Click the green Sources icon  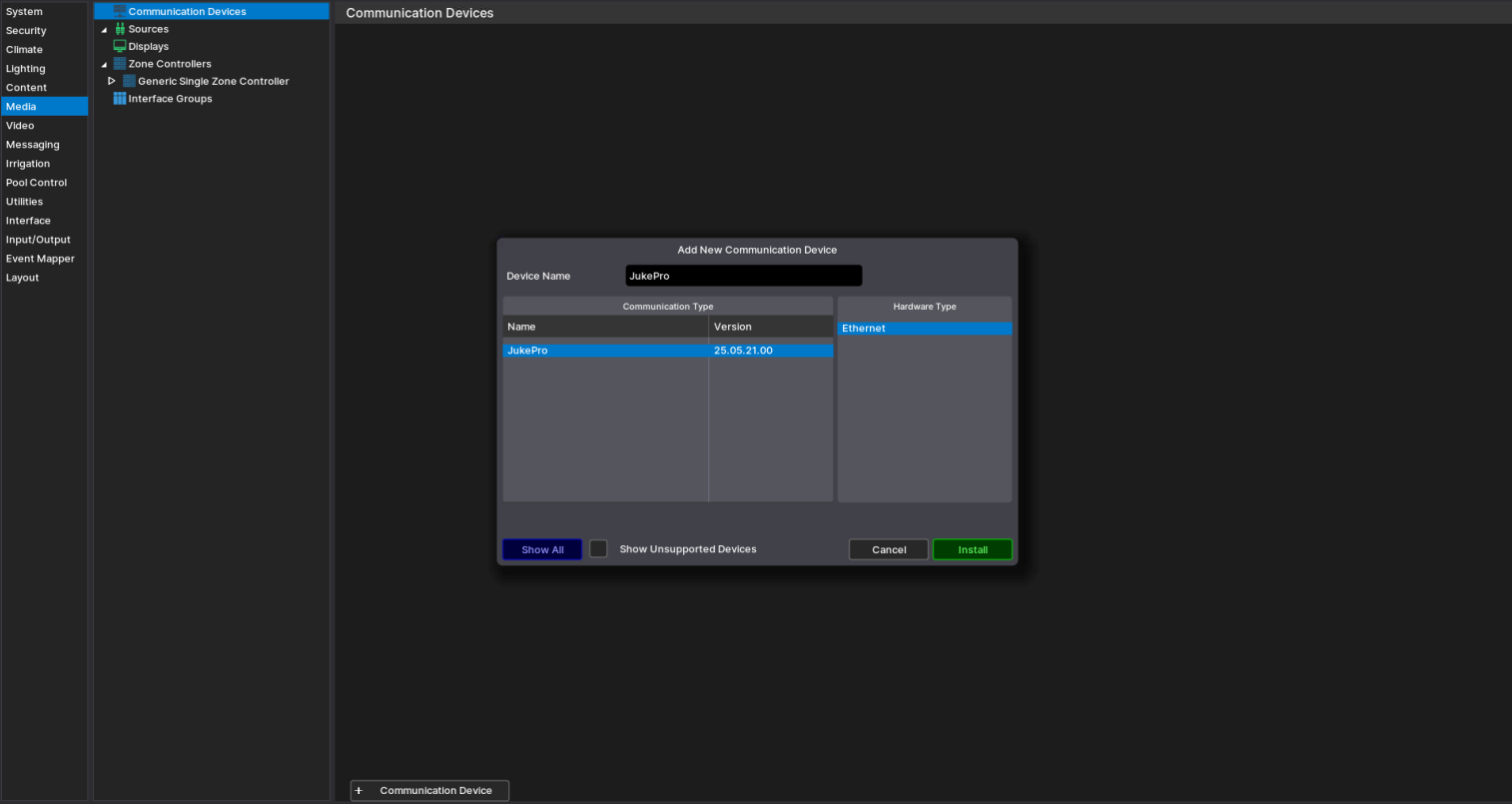click(120, 29)
